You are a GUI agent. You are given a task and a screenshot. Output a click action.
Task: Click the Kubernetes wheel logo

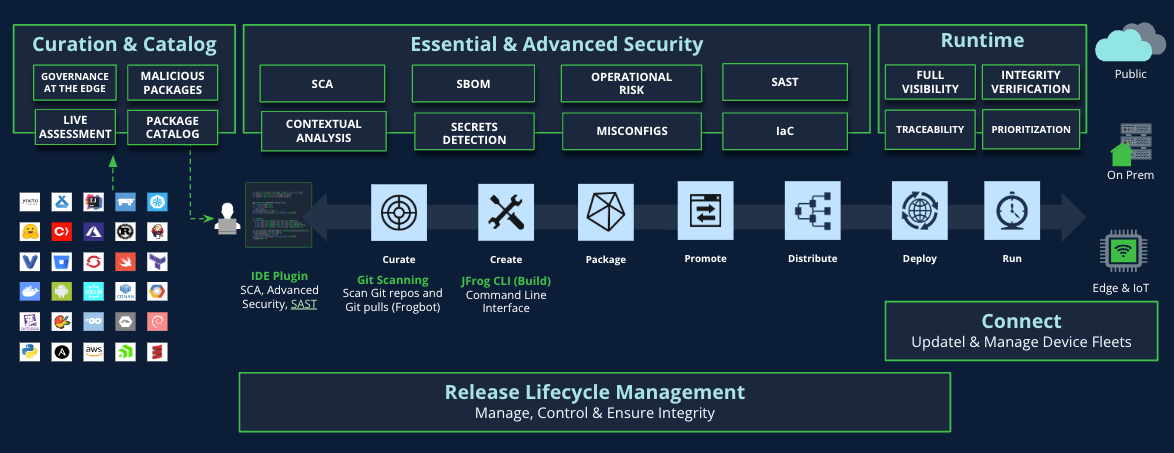[157, 201]
